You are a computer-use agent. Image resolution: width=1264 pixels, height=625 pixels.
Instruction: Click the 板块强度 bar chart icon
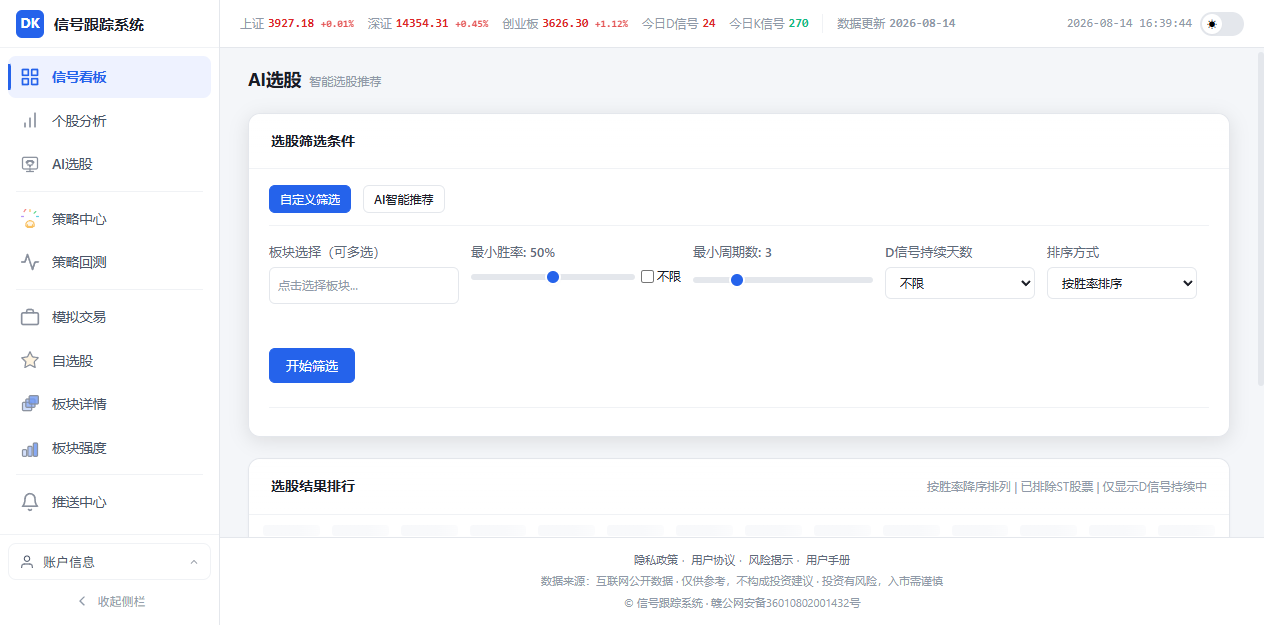(30, 448)
